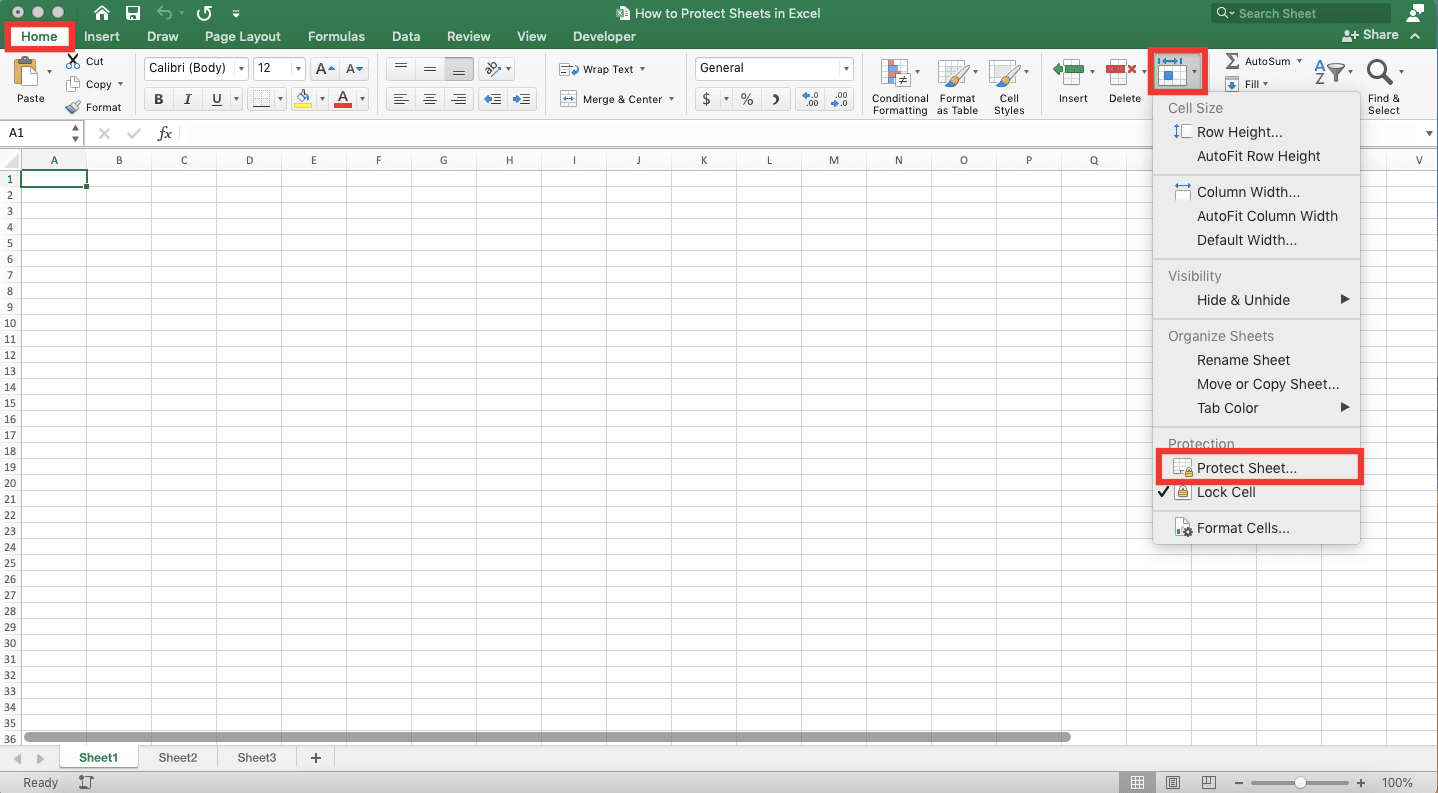Click Merge & Center
The height and width of the screenshot is (793, 1438).
[x=617, y=99]
